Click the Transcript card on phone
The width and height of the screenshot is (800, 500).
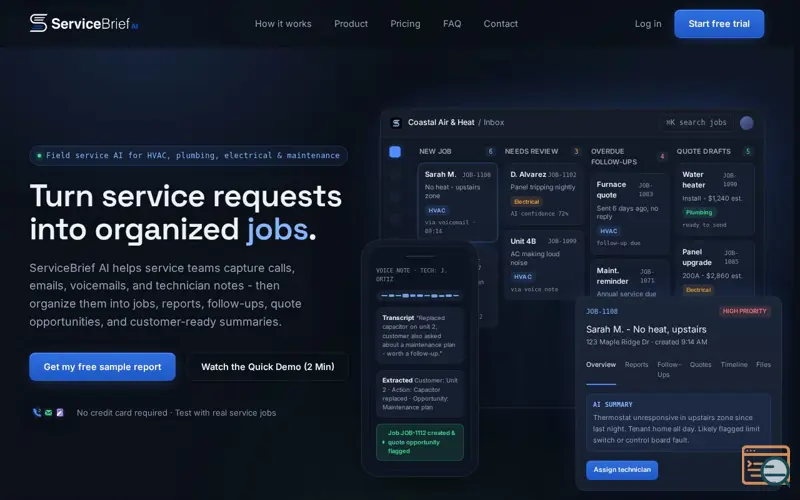(420, 335)
